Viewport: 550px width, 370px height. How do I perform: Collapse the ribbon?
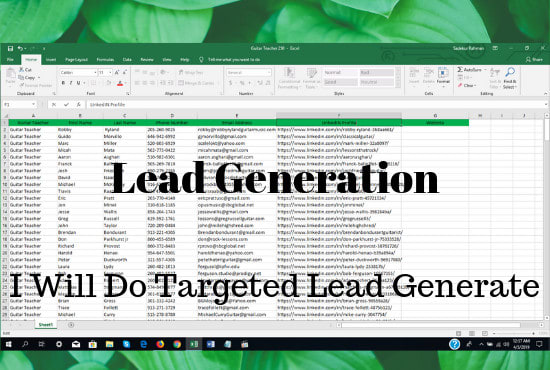click(545, 94)
